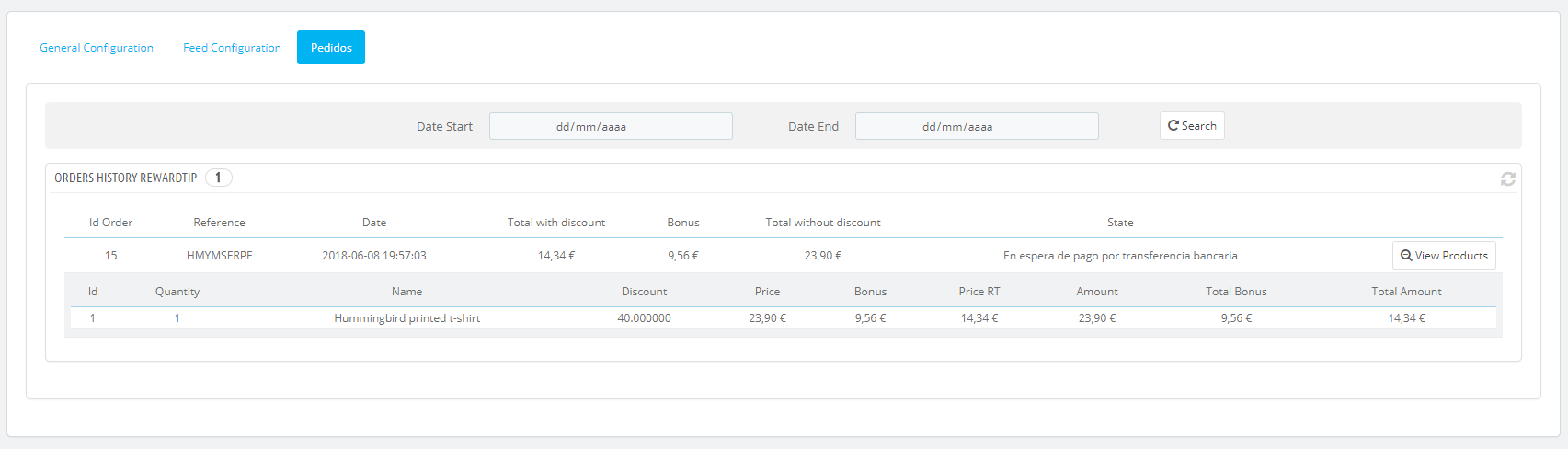Click product name Hummingbird printed t-shirt

(x=407, y=318)
